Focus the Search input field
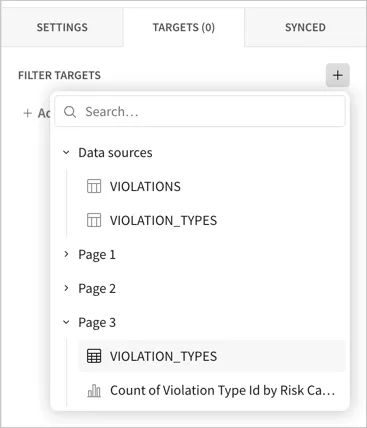Screen dimensions: 367x428 [x=200, y=111]
